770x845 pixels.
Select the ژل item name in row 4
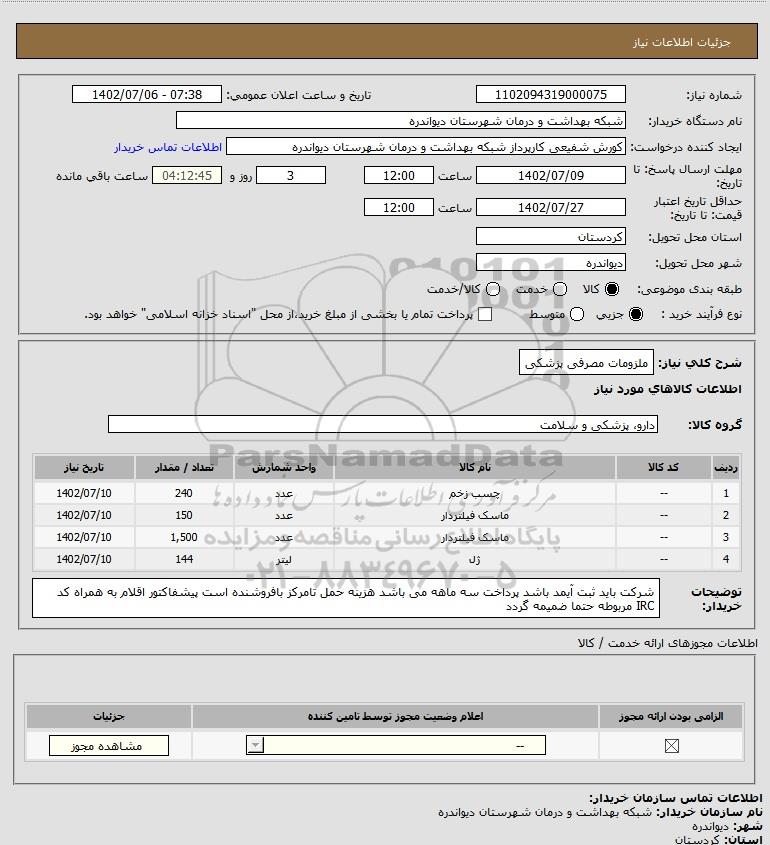pos(475,559)
